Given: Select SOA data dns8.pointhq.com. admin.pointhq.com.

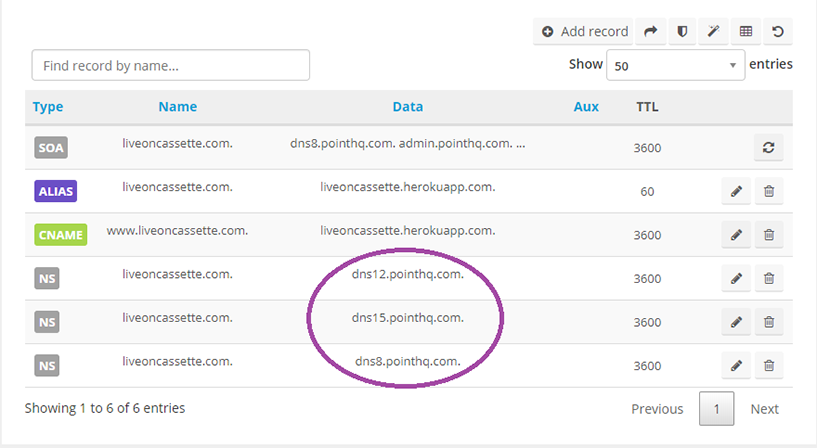Looking at the screenshot, I should tap(407, 144).
